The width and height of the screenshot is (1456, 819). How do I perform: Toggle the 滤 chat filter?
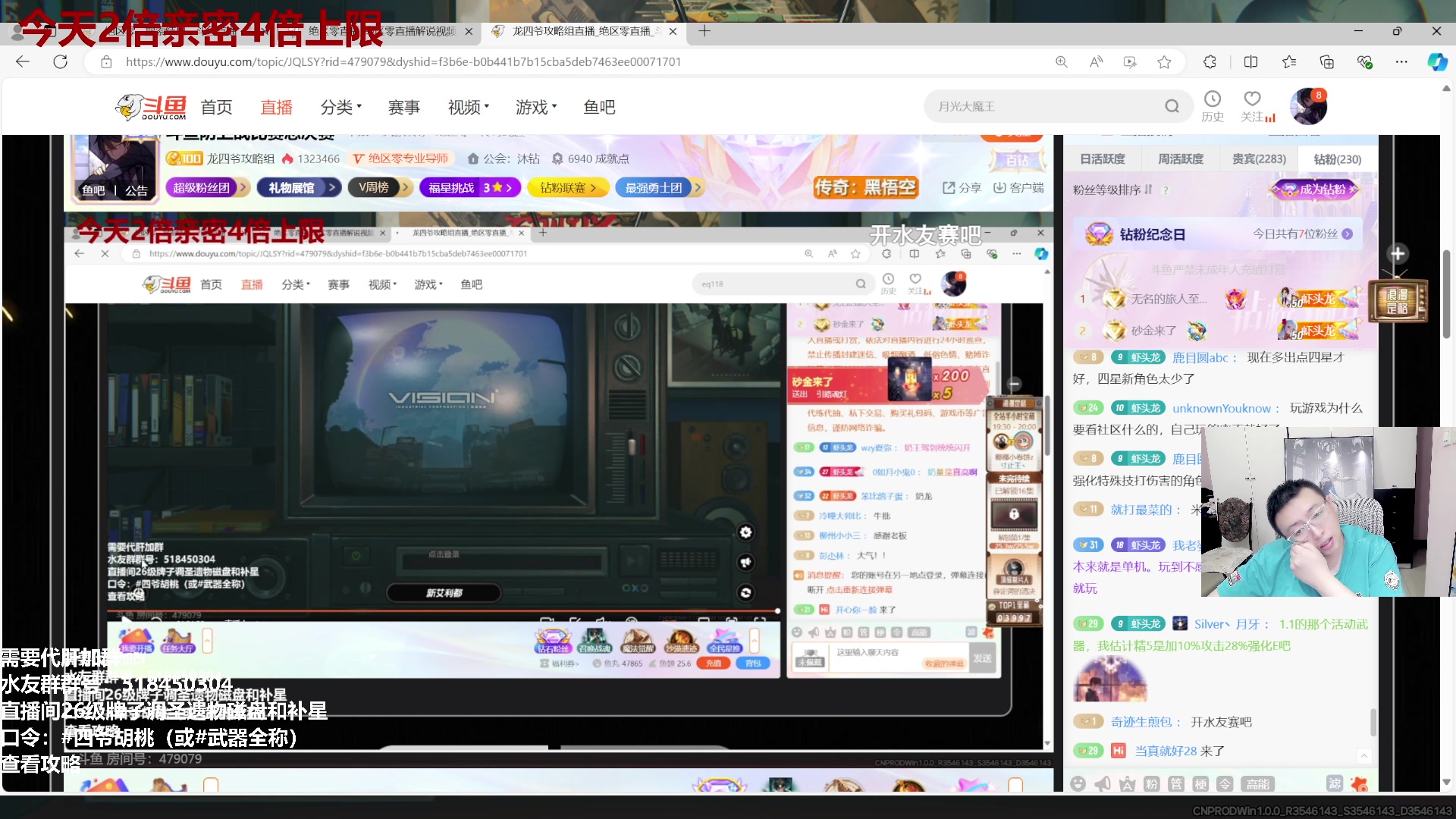[x=1335, y=783]
